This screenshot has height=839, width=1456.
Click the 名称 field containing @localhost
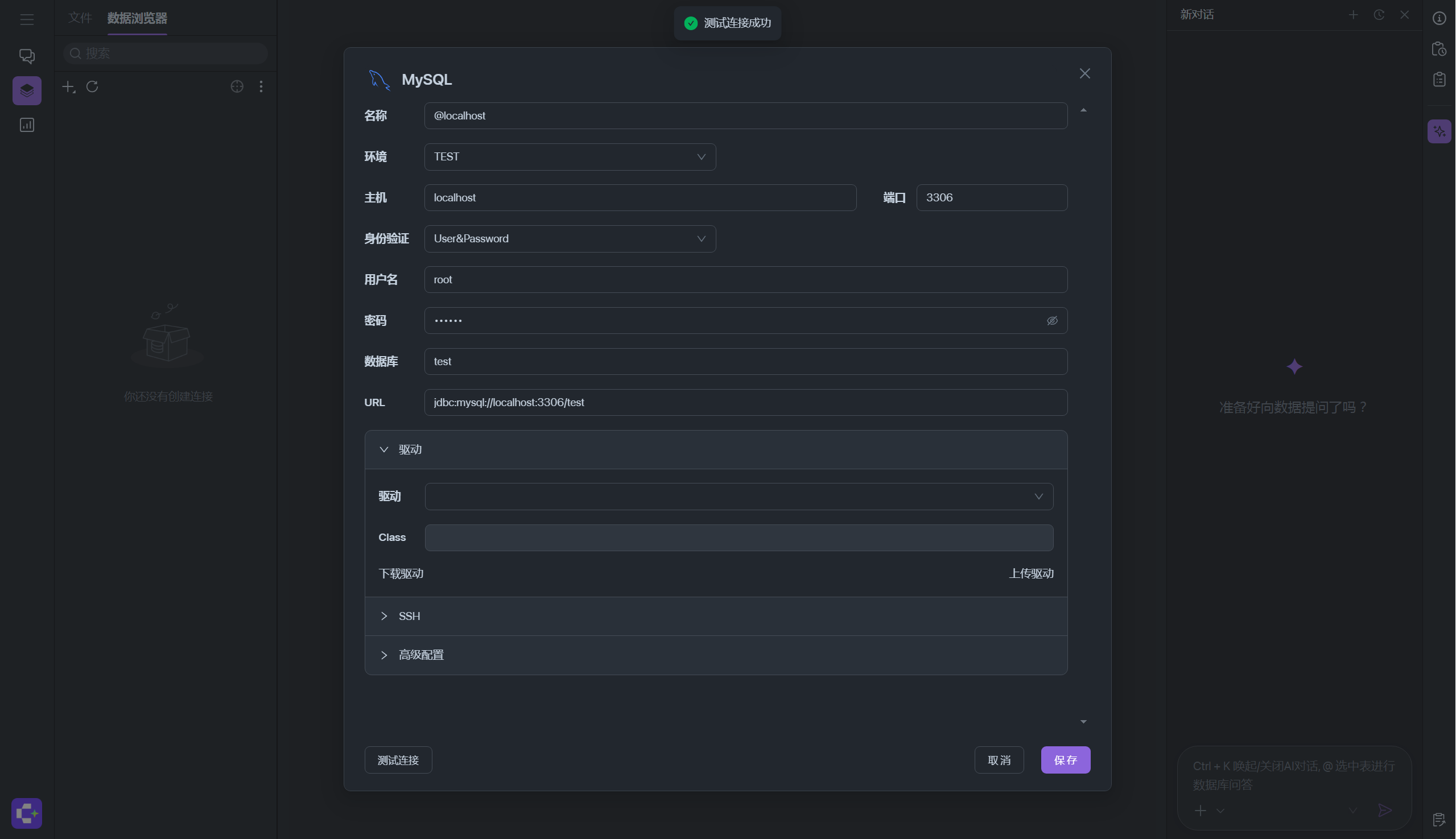[746, 116]
